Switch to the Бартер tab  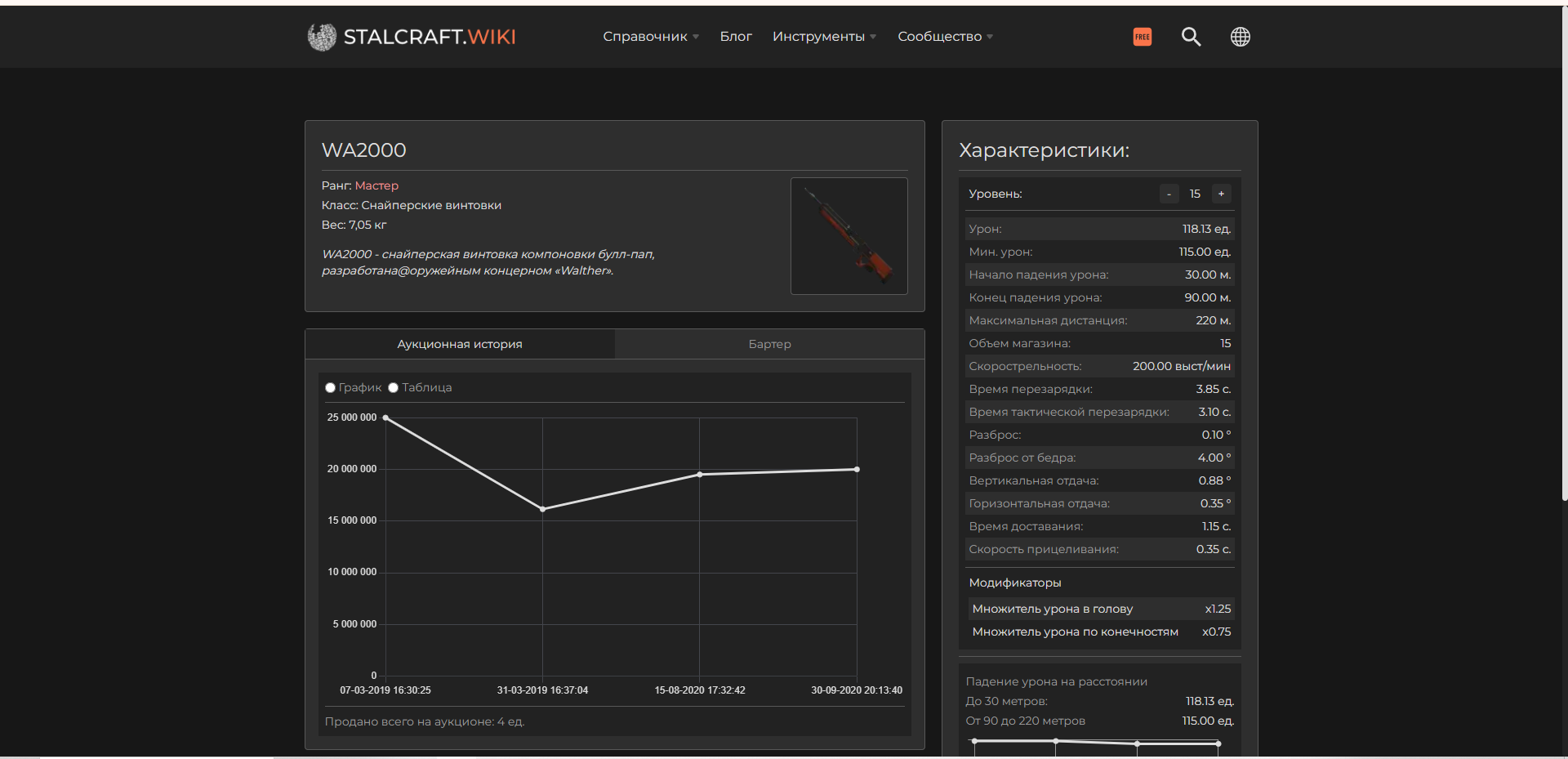(x=770, y=344)
